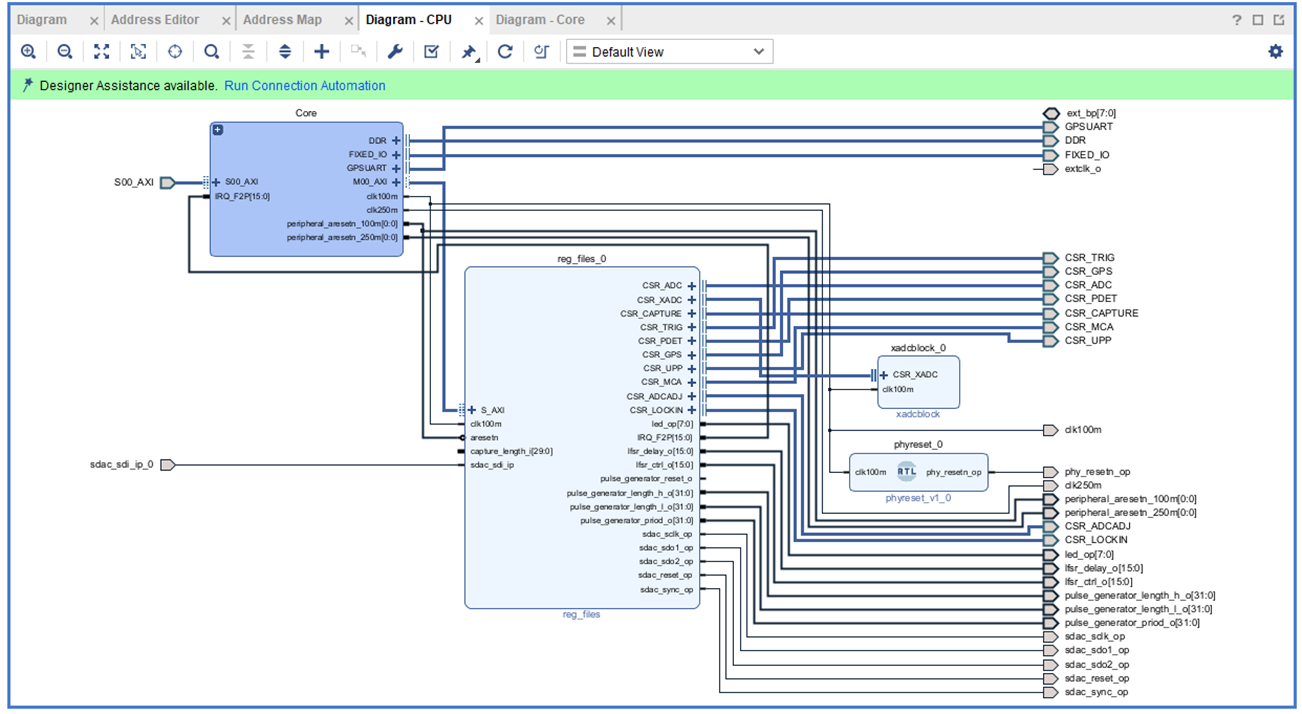Fit the diagram with Zoom Fit icon
The width and height of the screenshot is (1302, 714).
(x=101, y=52)
